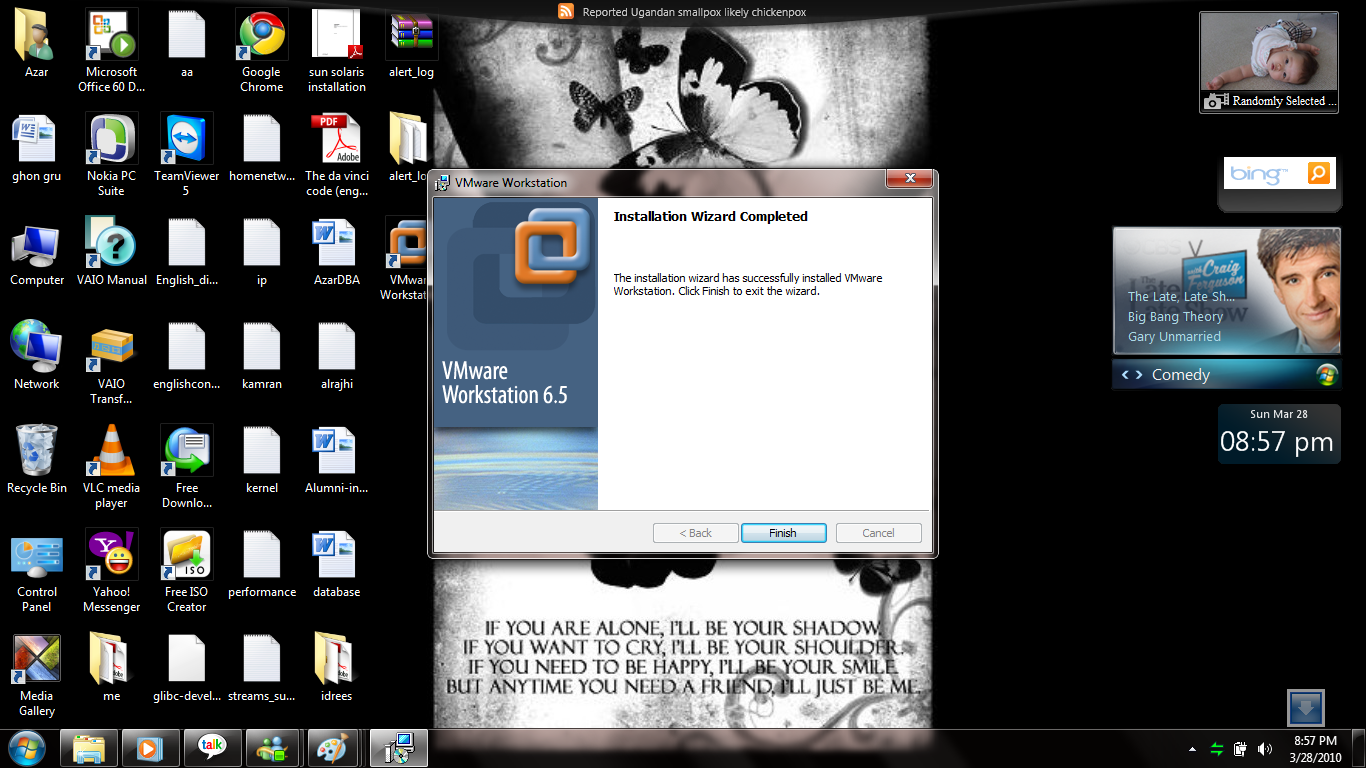Open The da vinci code PDF file
The height and width of the screenshot is (768, 1366).
click(x=336, y=140)
